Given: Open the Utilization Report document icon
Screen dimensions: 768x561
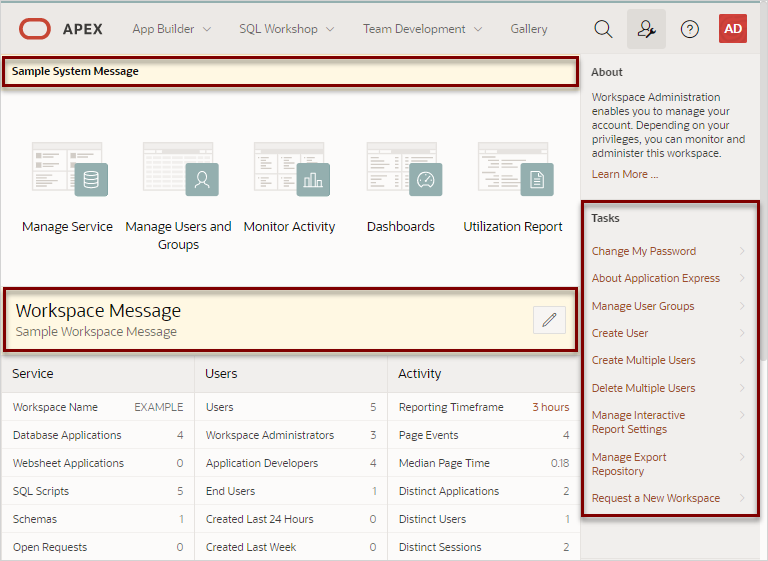Looking at the screenshot, I should coord(515,169).
